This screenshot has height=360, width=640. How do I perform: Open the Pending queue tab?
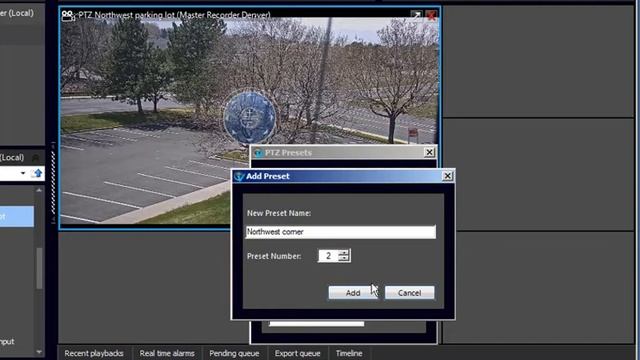tap(234, 353)
